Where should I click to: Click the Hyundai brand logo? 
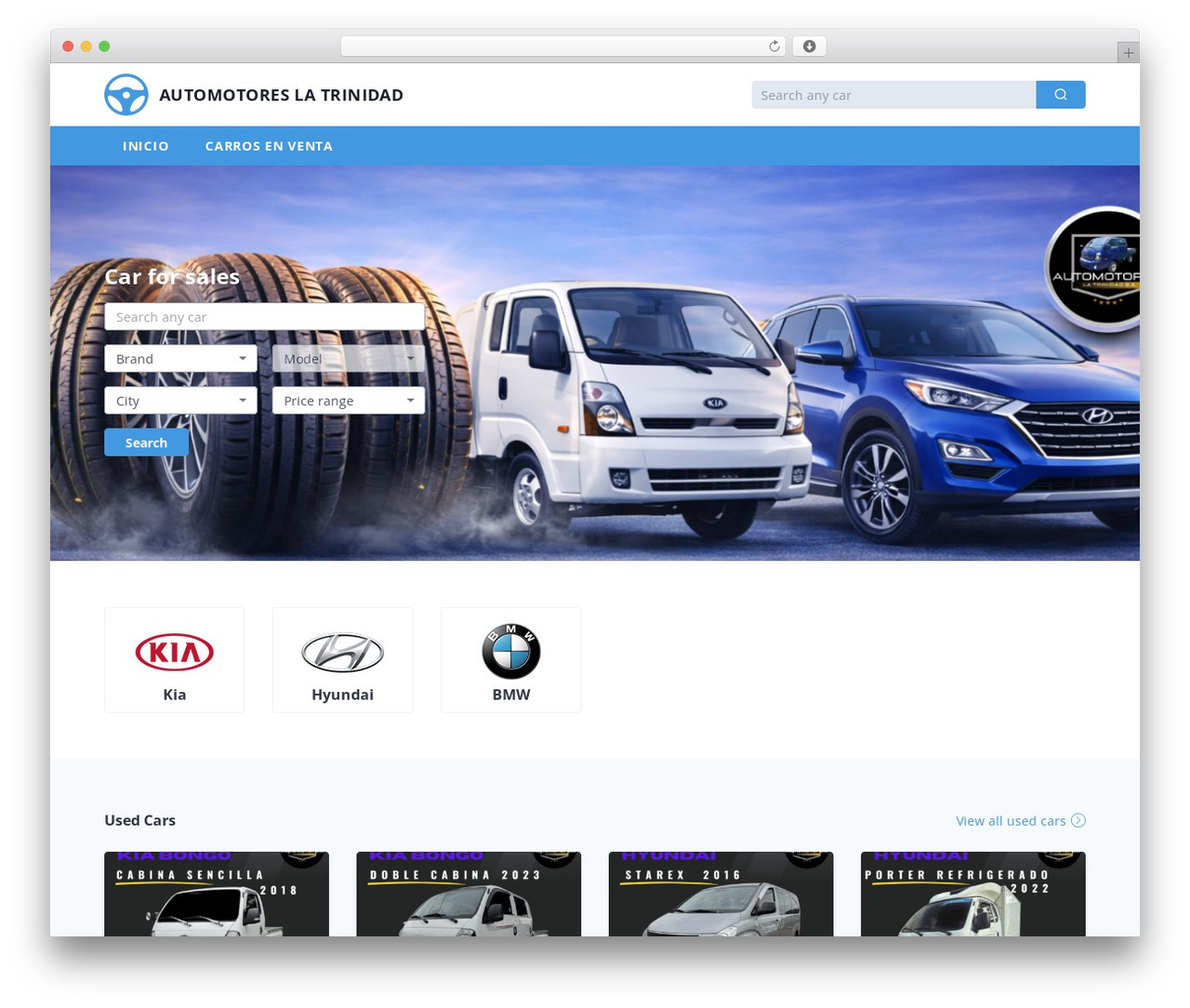point(343,652)
